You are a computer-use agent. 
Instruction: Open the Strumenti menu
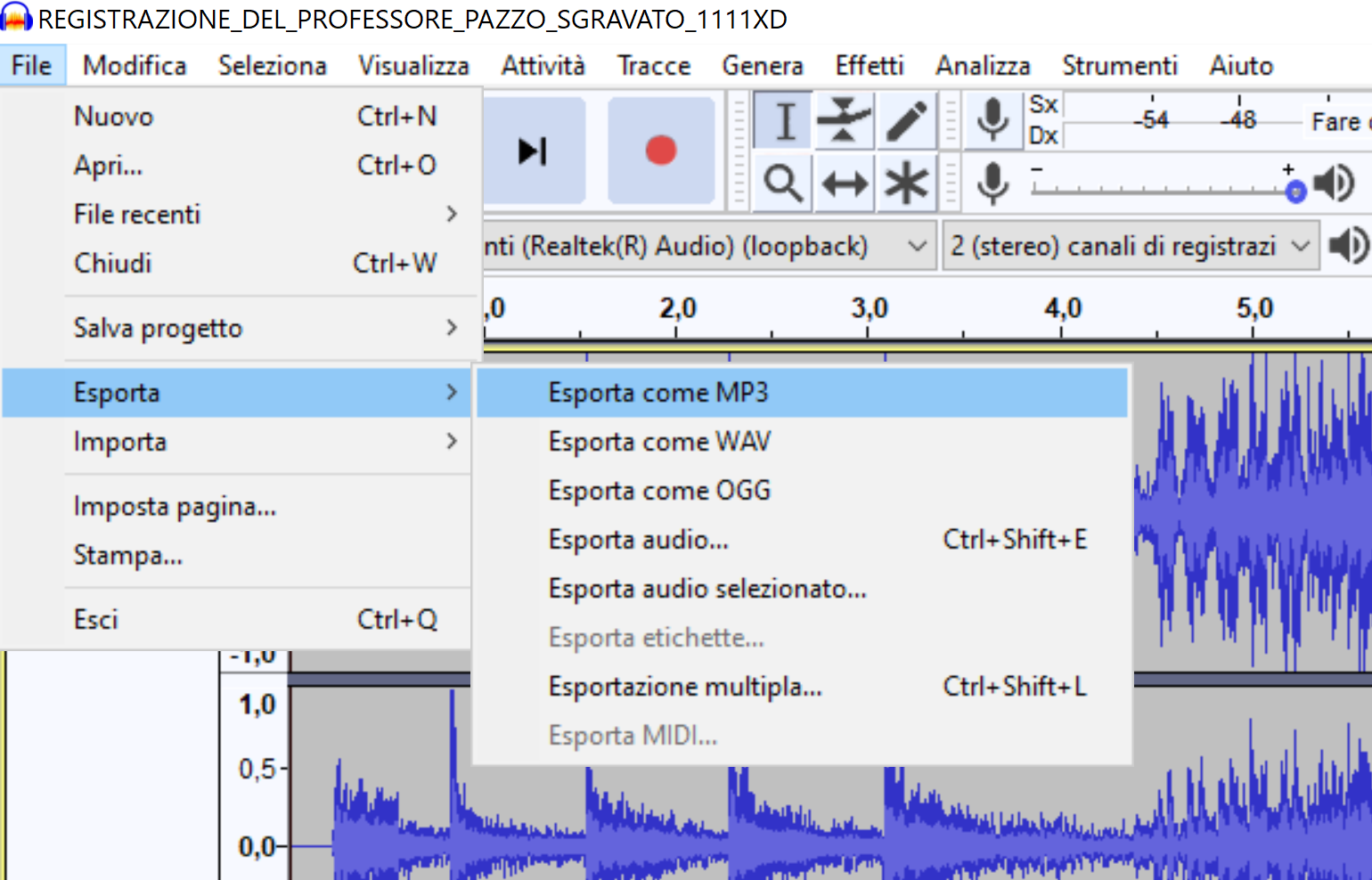1120,65
